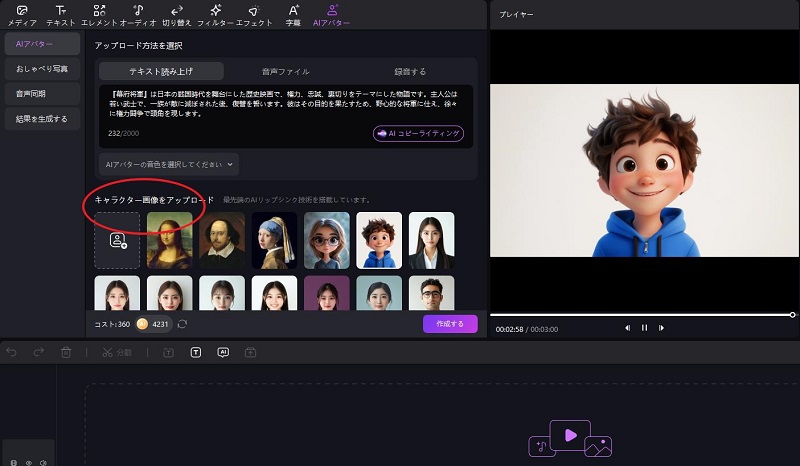Select the おしゃべり写真 sidebar item
Viewport: 800px width, 466px height.
click(x=42, y=69)
